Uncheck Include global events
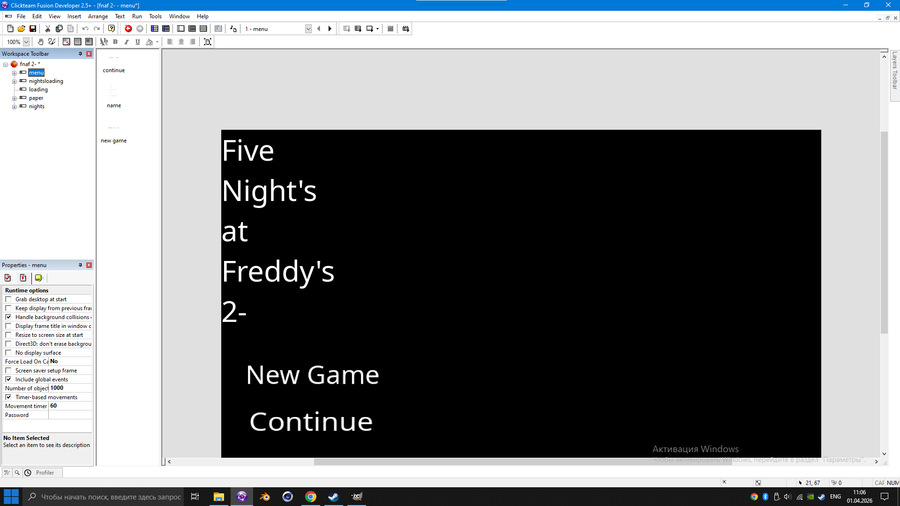Screen dimensions: 900x506 (8, 379)
